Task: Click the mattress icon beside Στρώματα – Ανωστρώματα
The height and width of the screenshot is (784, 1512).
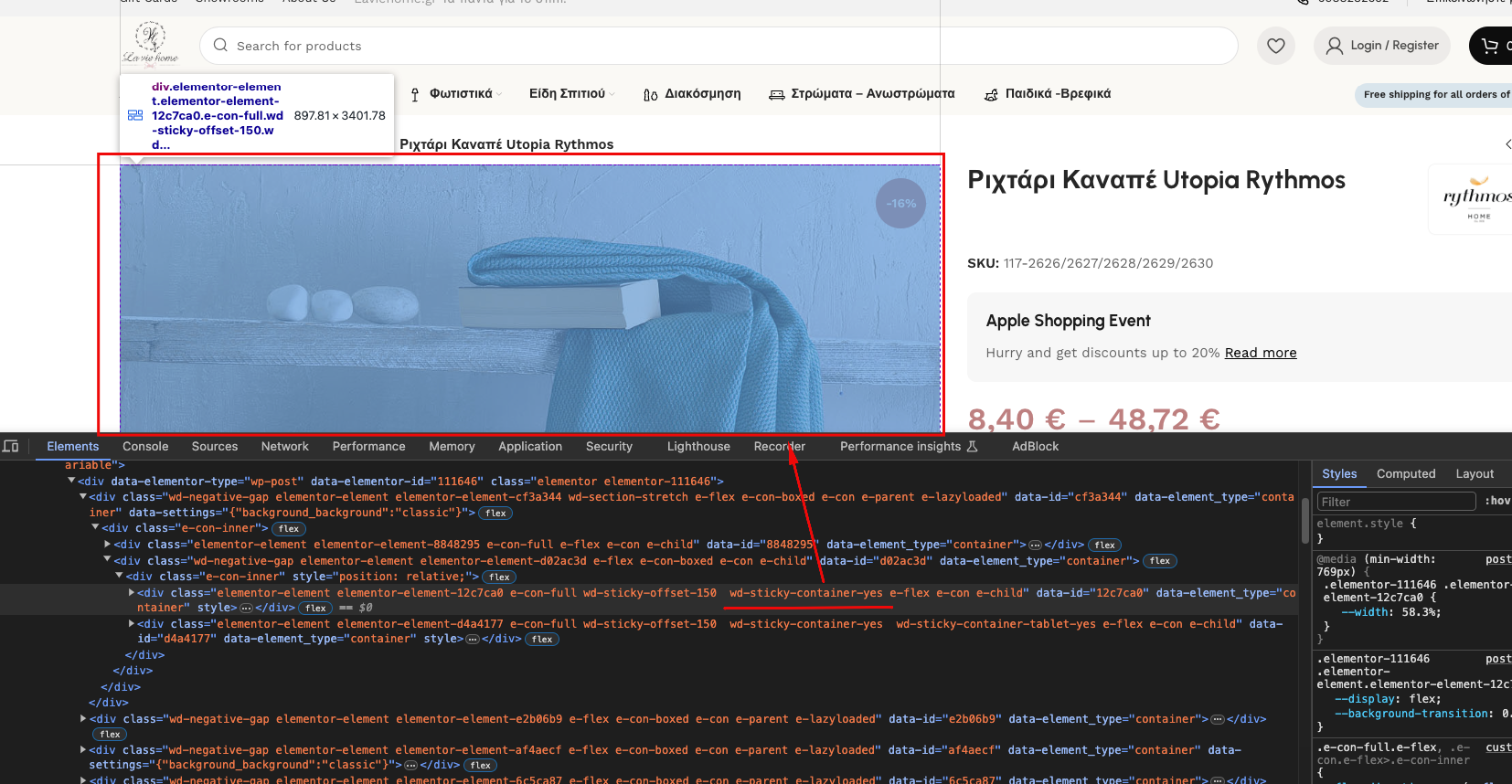Action: coord(777,94)
